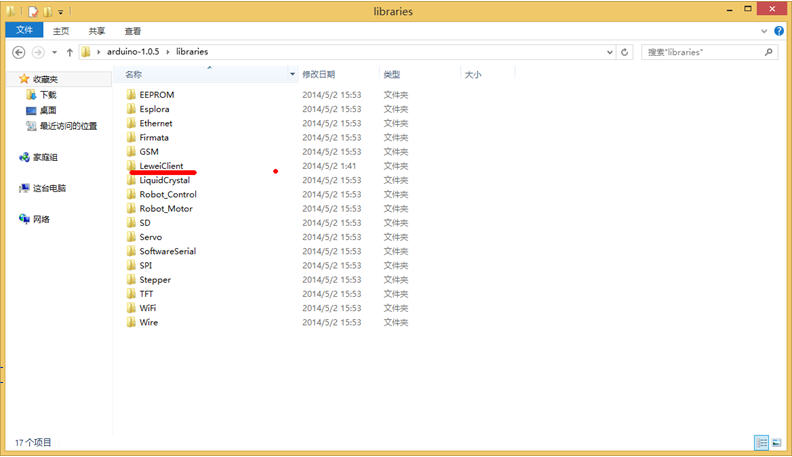Image resolution: width=792 pixels, height=457 pixels.
Task: Select the TFT folder icon
Action: point(131,293)
